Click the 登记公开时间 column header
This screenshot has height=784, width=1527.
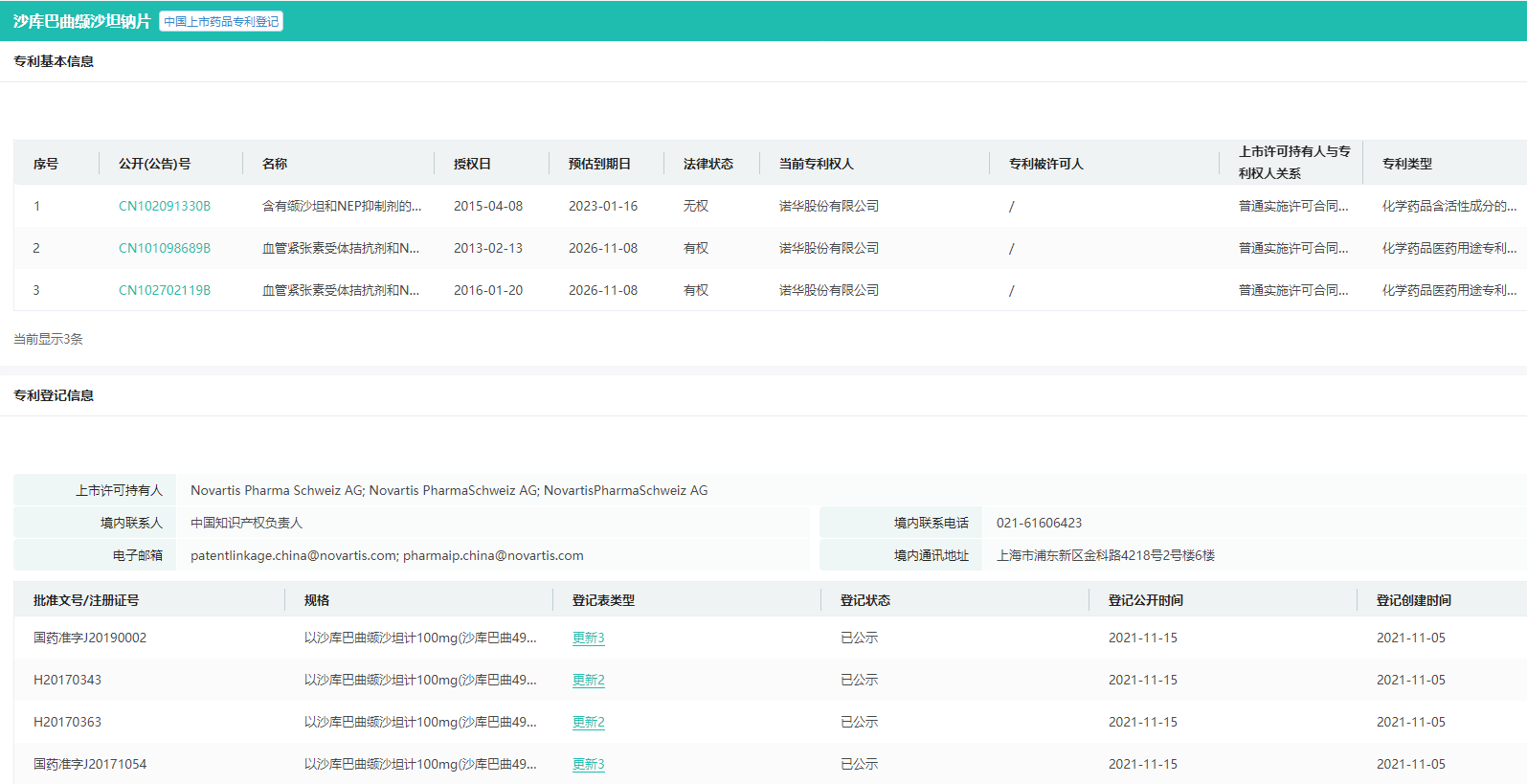click(x=1145, y=600)
